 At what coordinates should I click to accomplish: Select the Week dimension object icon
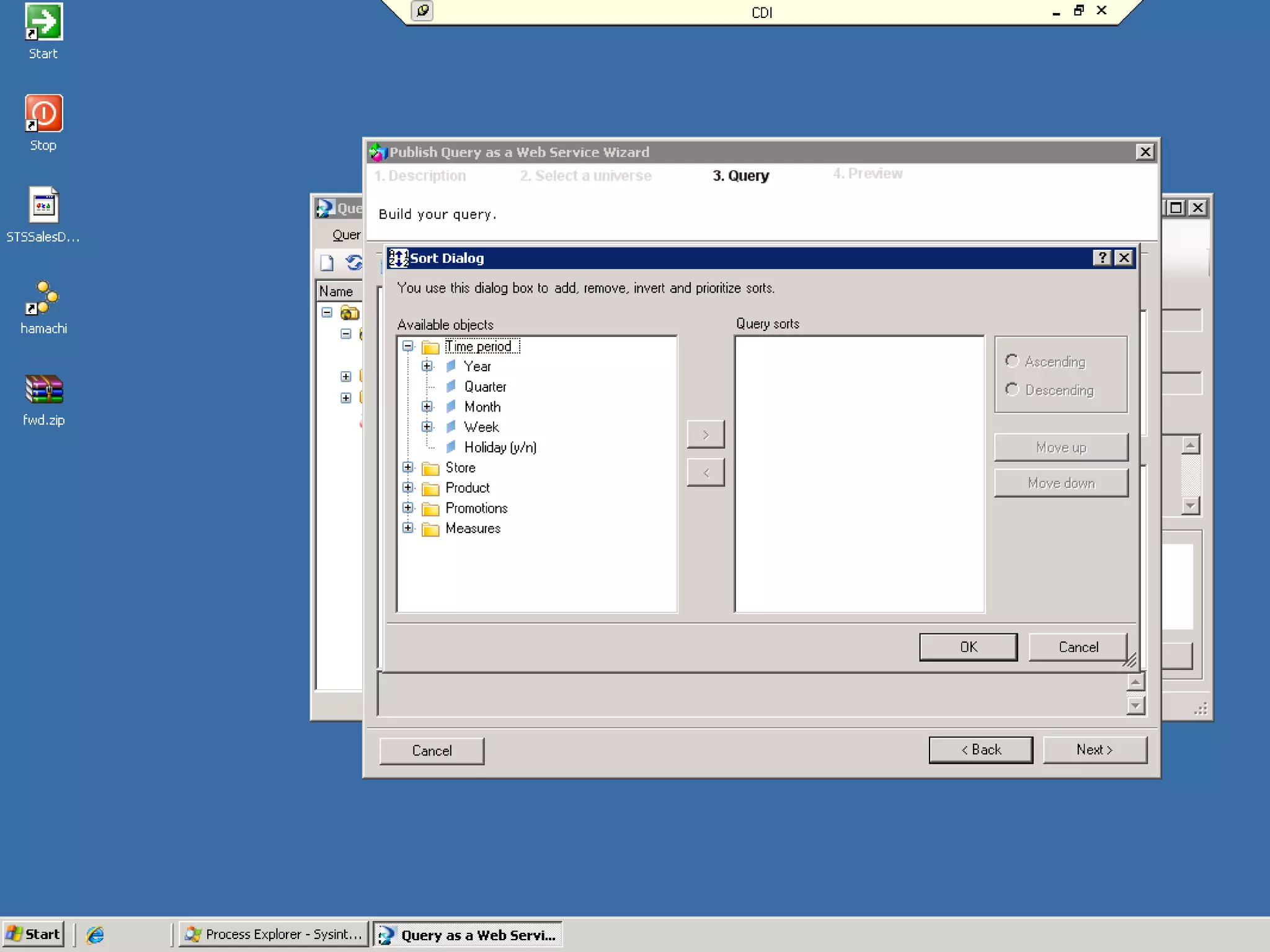click(451, 427)
